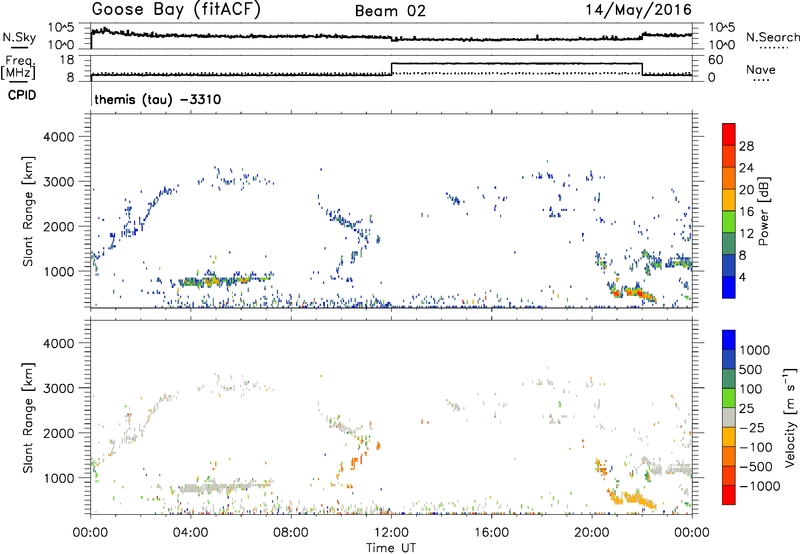Click the 'N.Sky' legend label
This screenshot has height=554, width=800.
click(19, 37)
